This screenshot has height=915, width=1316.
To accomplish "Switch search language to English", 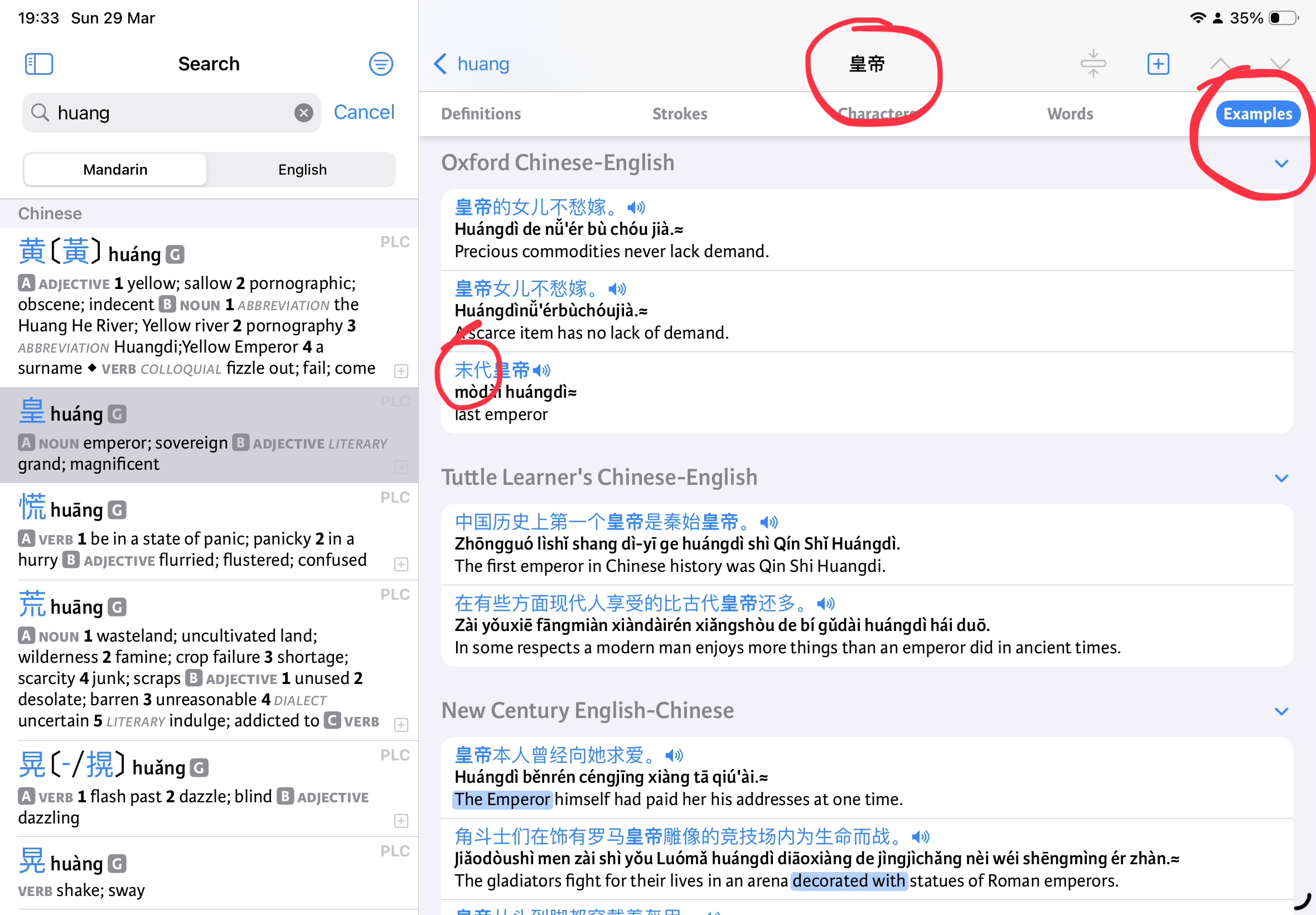I will point(302,170).
